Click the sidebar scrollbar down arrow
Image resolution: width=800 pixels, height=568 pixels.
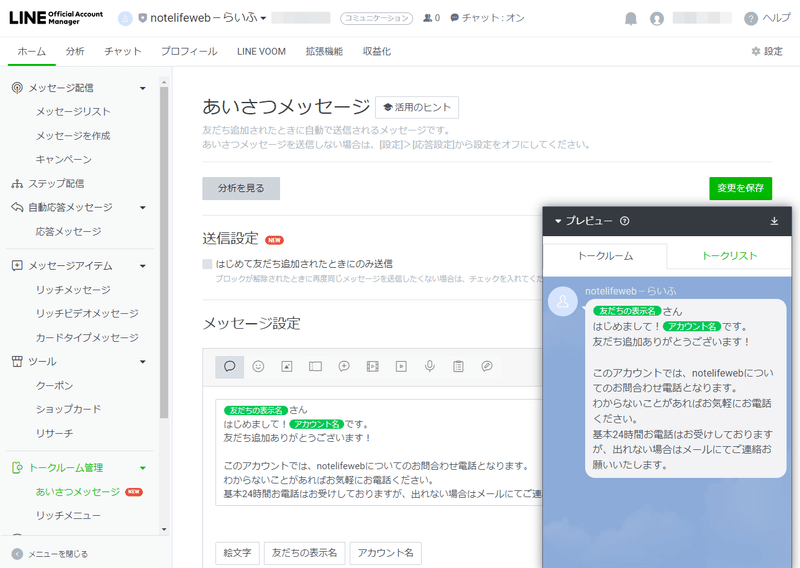coord(164,530)
